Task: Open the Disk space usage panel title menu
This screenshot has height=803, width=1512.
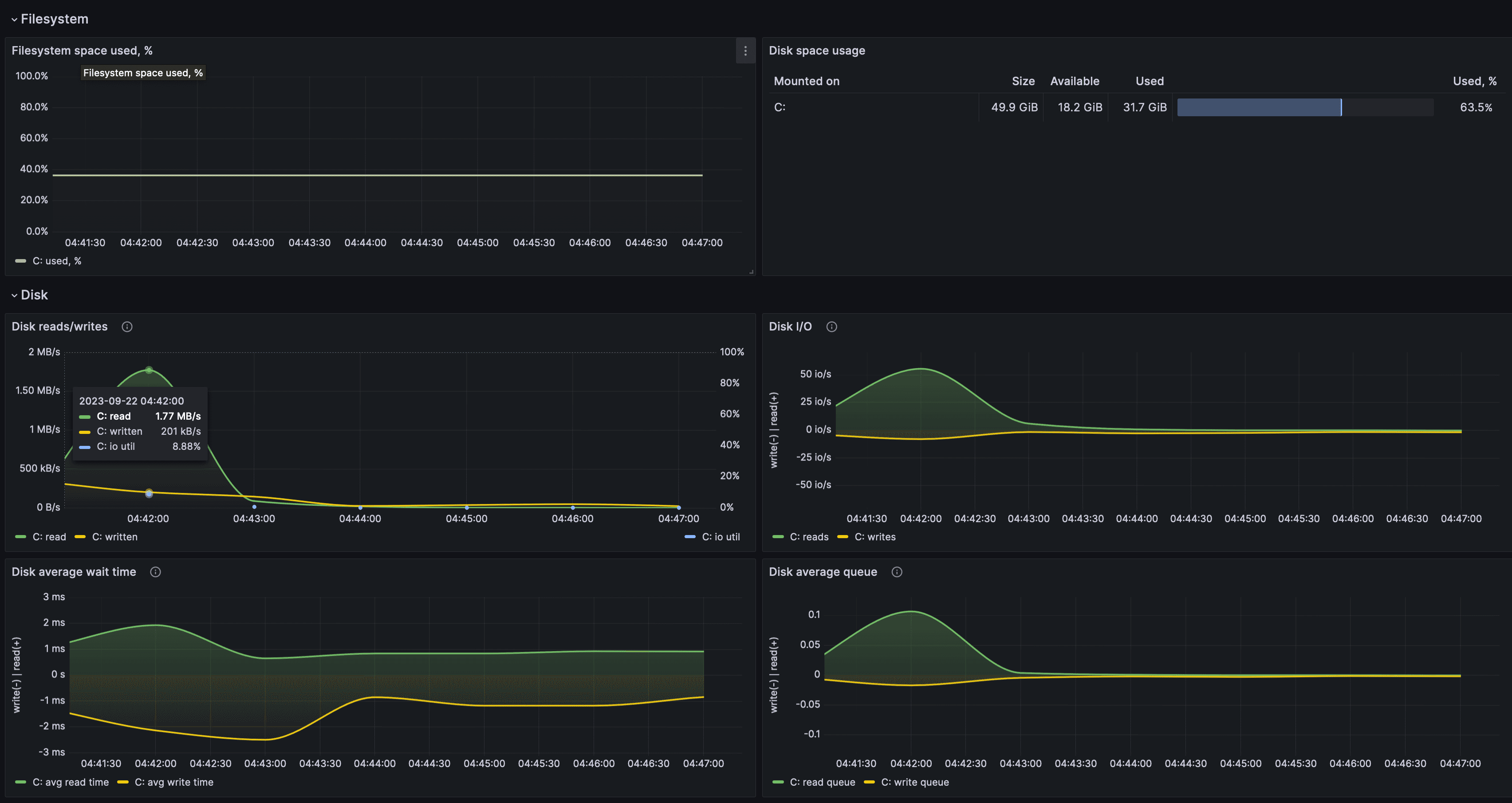Action: [x=817, y=51]
